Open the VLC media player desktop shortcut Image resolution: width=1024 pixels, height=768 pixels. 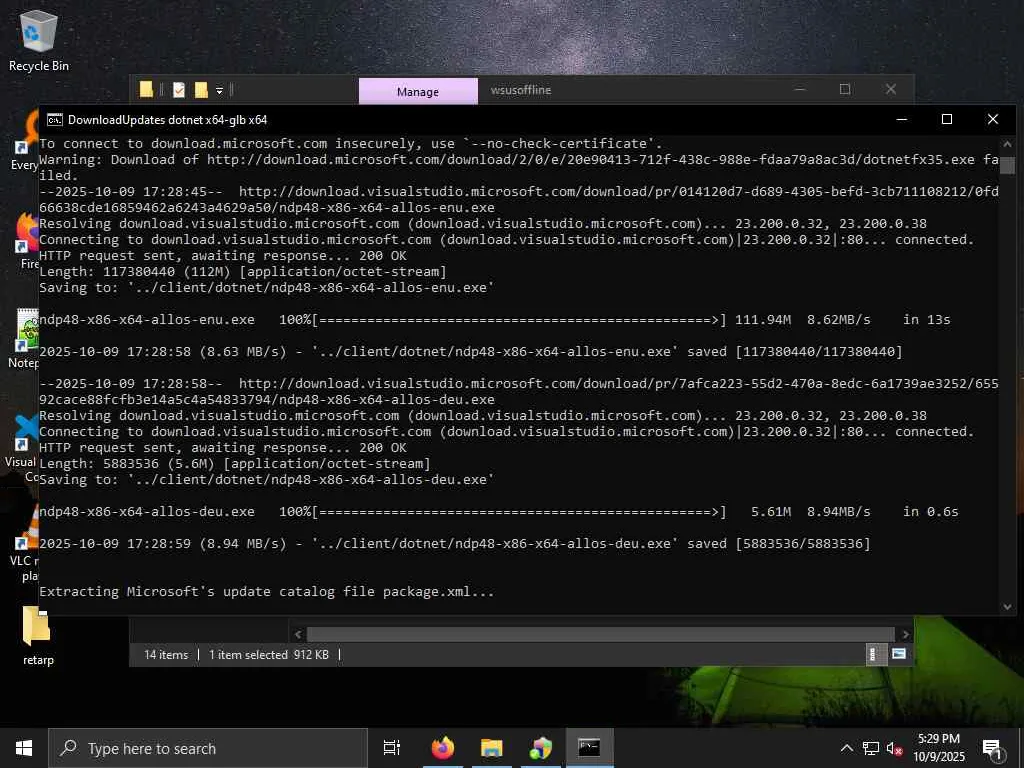[25, 542]
